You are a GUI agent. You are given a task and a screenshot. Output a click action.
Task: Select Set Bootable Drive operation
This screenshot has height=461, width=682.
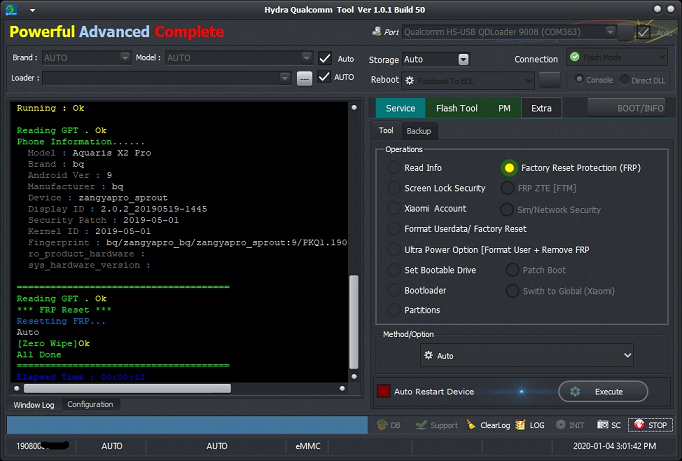click(394, 270)
